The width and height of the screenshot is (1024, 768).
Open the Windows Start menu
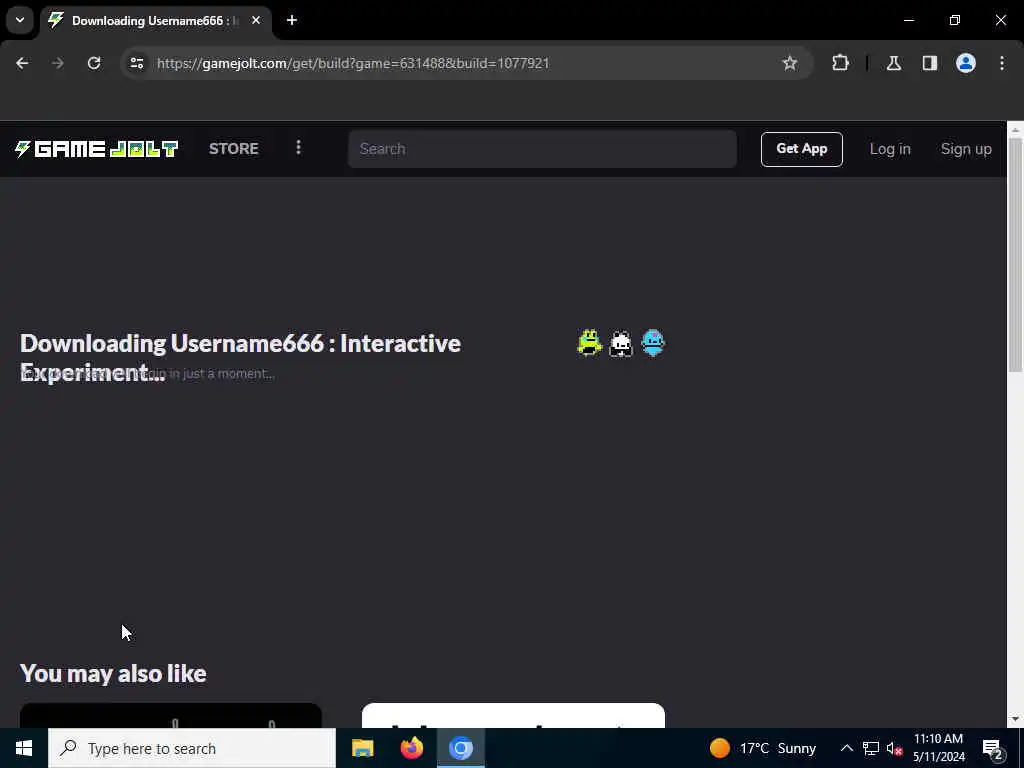click(24, 748)
